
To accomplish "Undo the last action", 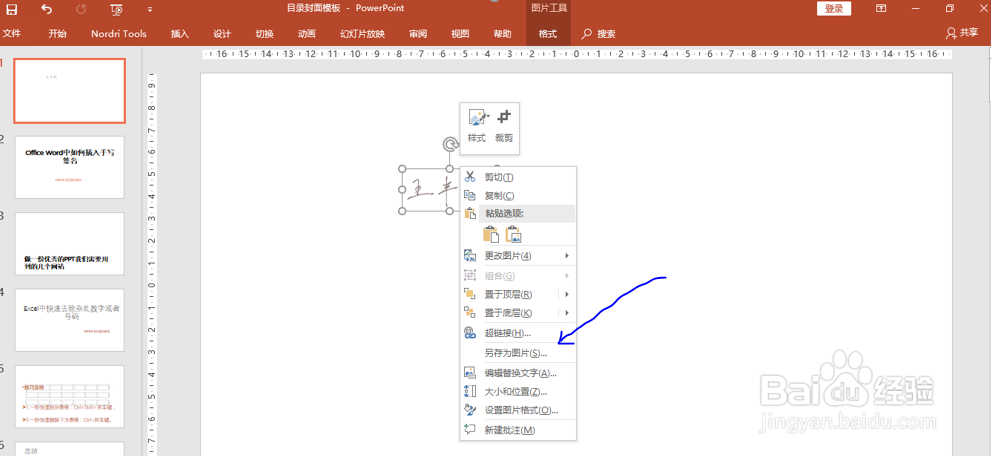I will pyautogui.click(x=46, y=9).
